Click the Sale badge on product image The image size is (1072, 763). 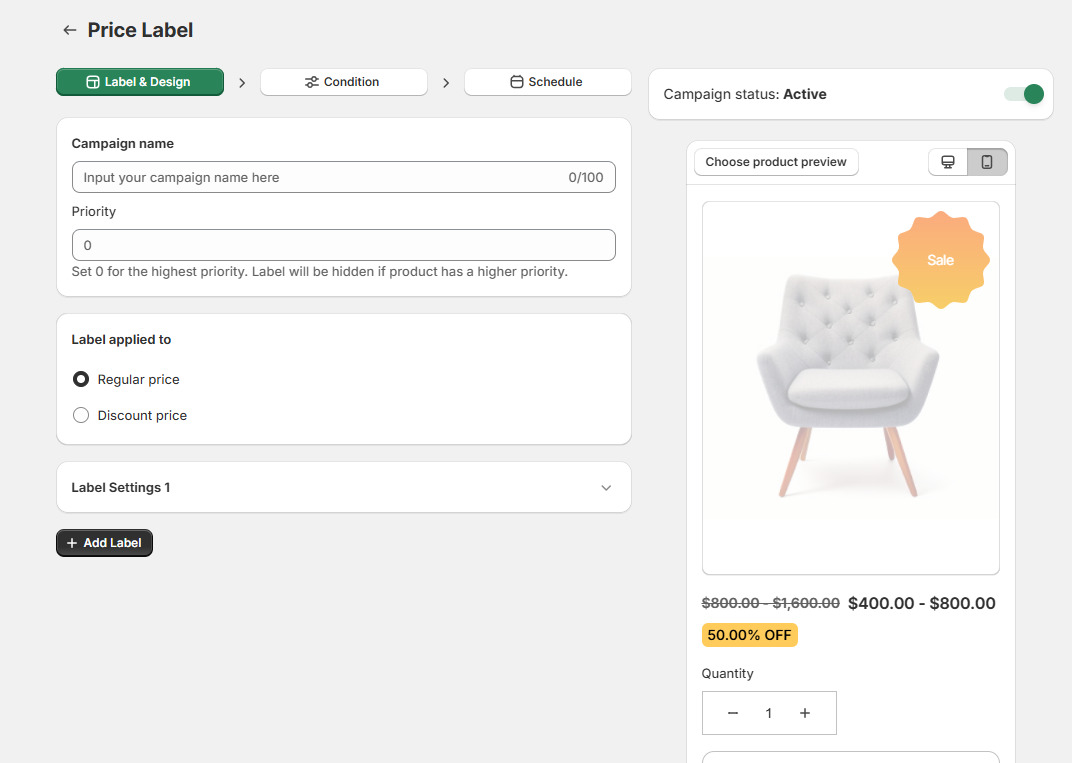pyautogui.click(x=941, y=260)
